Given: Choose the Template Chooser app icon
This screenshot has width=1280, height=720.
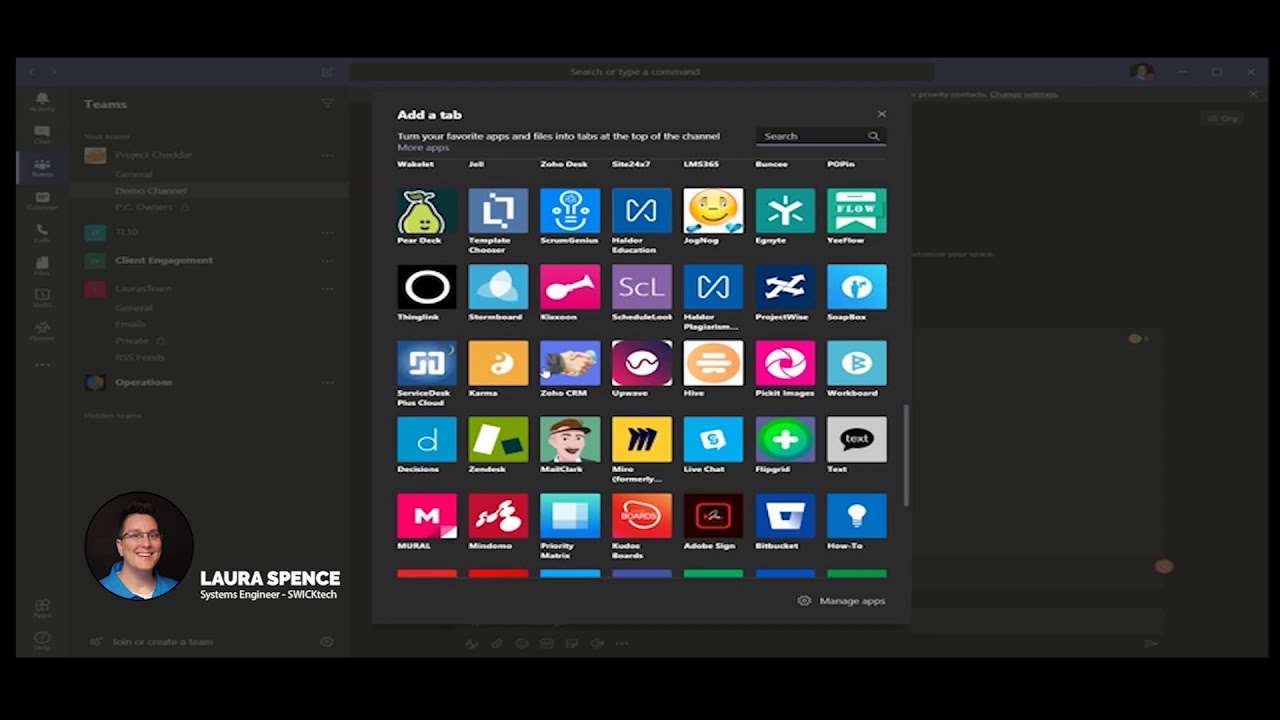Looking at the screenshot, I should [498, 211].
